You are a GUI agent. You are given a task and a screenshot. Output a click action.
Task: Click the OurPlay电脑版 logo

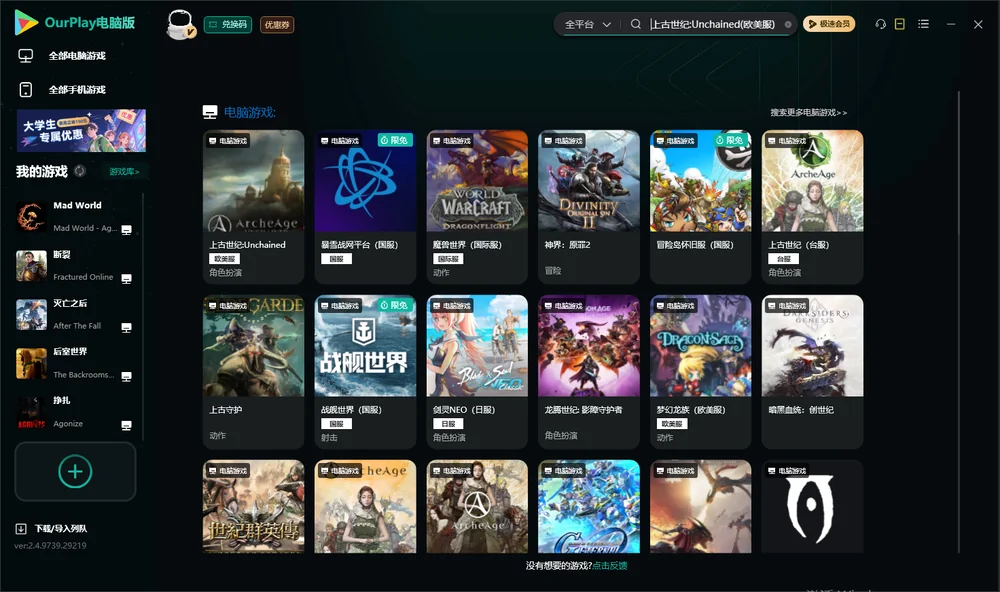[x=75, y=23]
